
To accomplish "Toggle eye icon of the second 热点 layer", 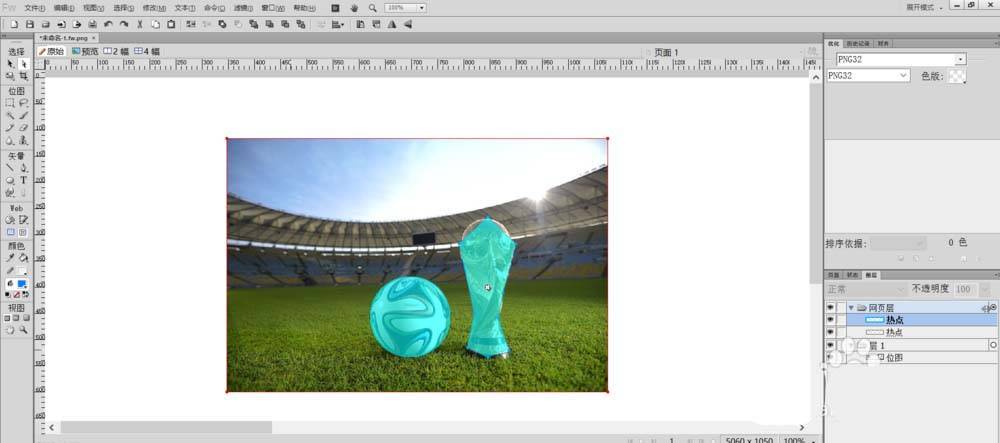I will click(x=830, y=332).
